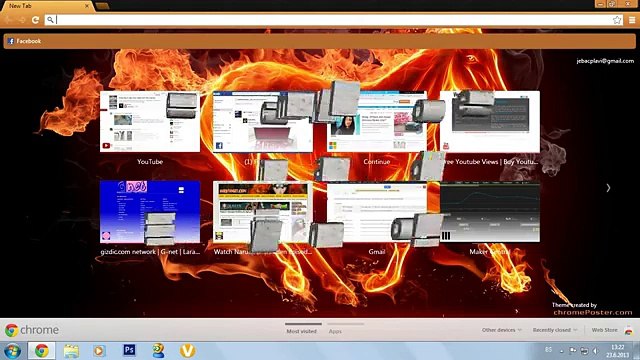Open the Gmail thumbnail

[x=376, y=212]
